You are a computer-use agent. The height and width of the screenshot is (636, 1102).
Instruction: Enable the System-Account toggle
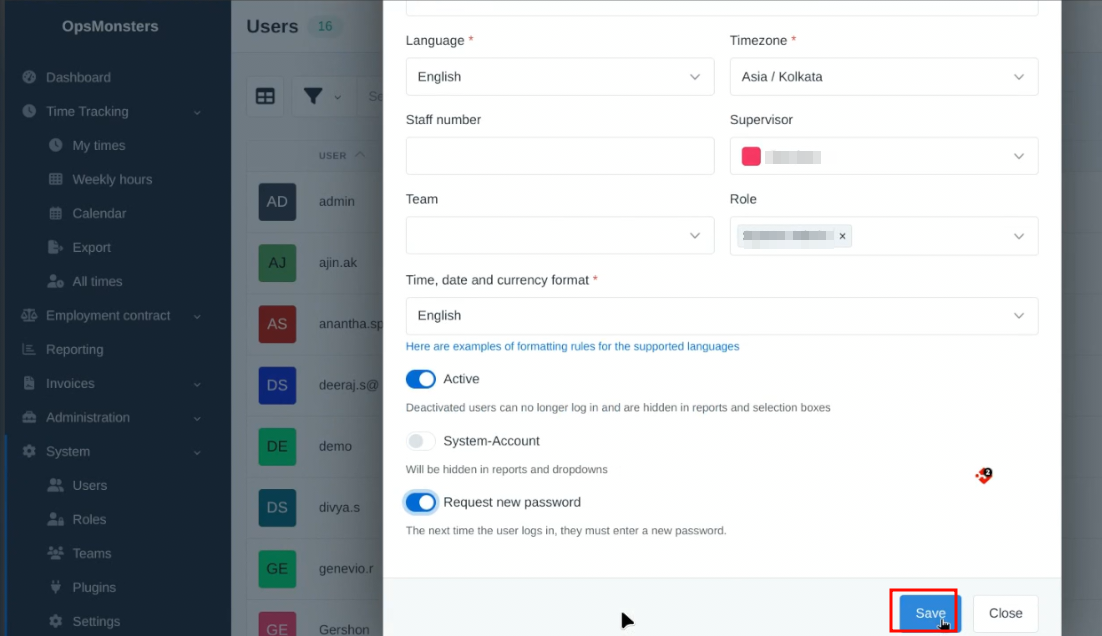(421, 441)
